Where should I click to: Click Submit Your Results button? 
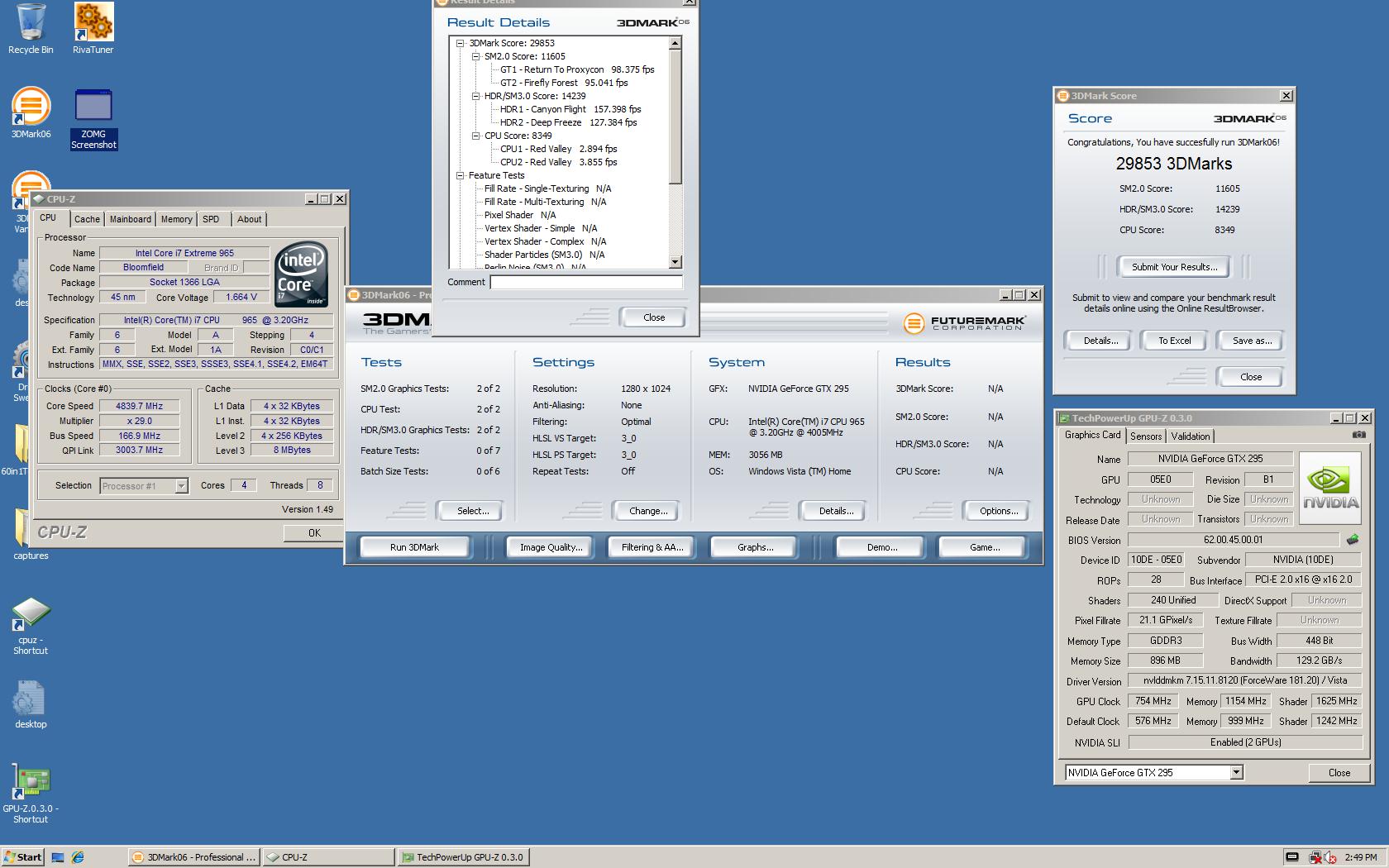click(1174, 267)
